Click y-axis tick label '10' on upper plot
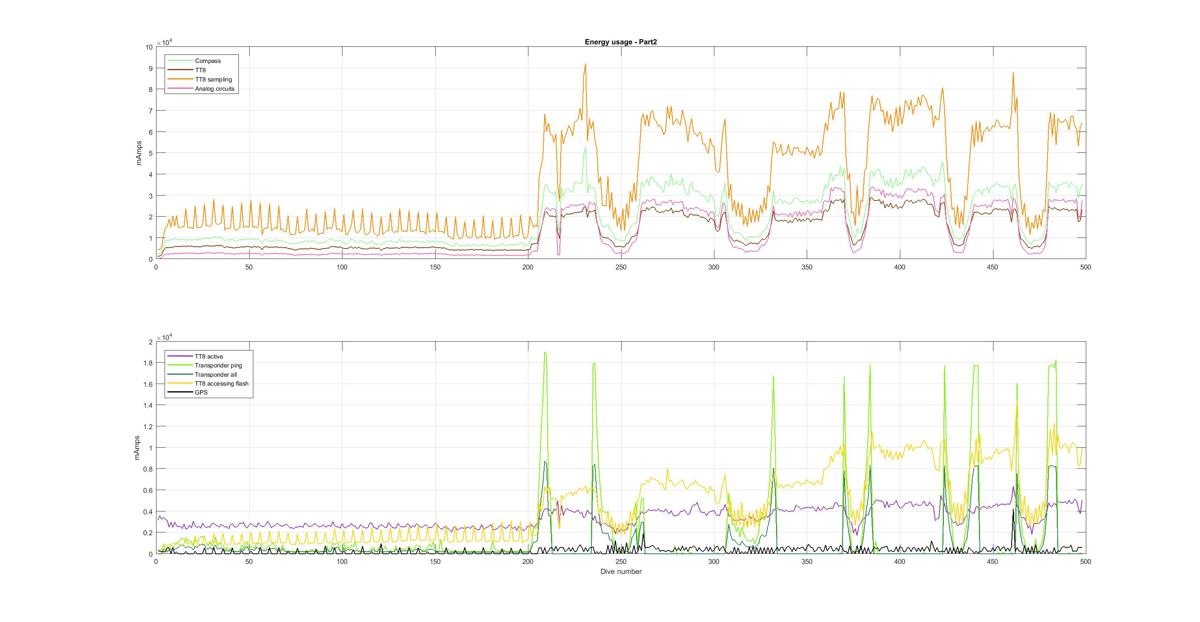 point(149,47)
